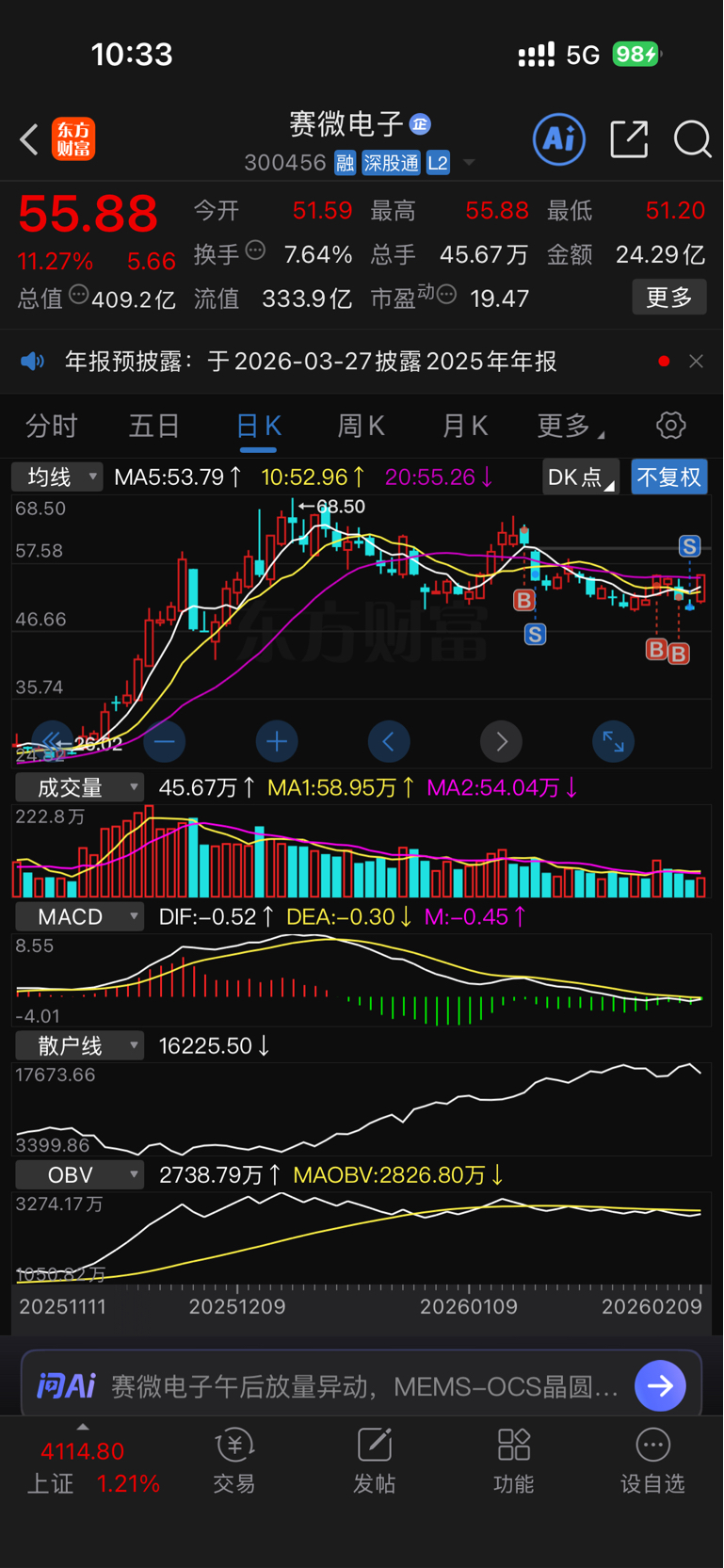The width and height of the screenshot is (724, 1568).
Task: Open the search magnifier icon
Action: [x=692, y=139]
